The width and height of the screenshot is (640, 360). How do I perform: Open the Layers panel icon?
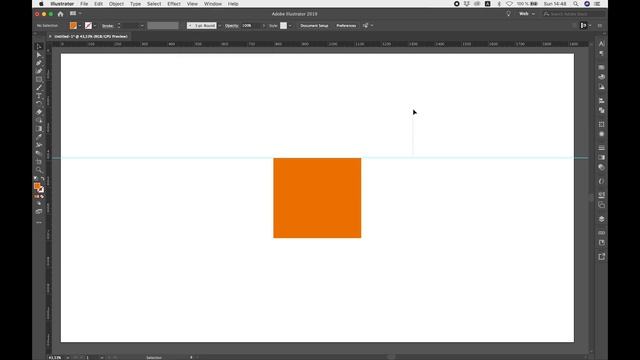point(601,219)
